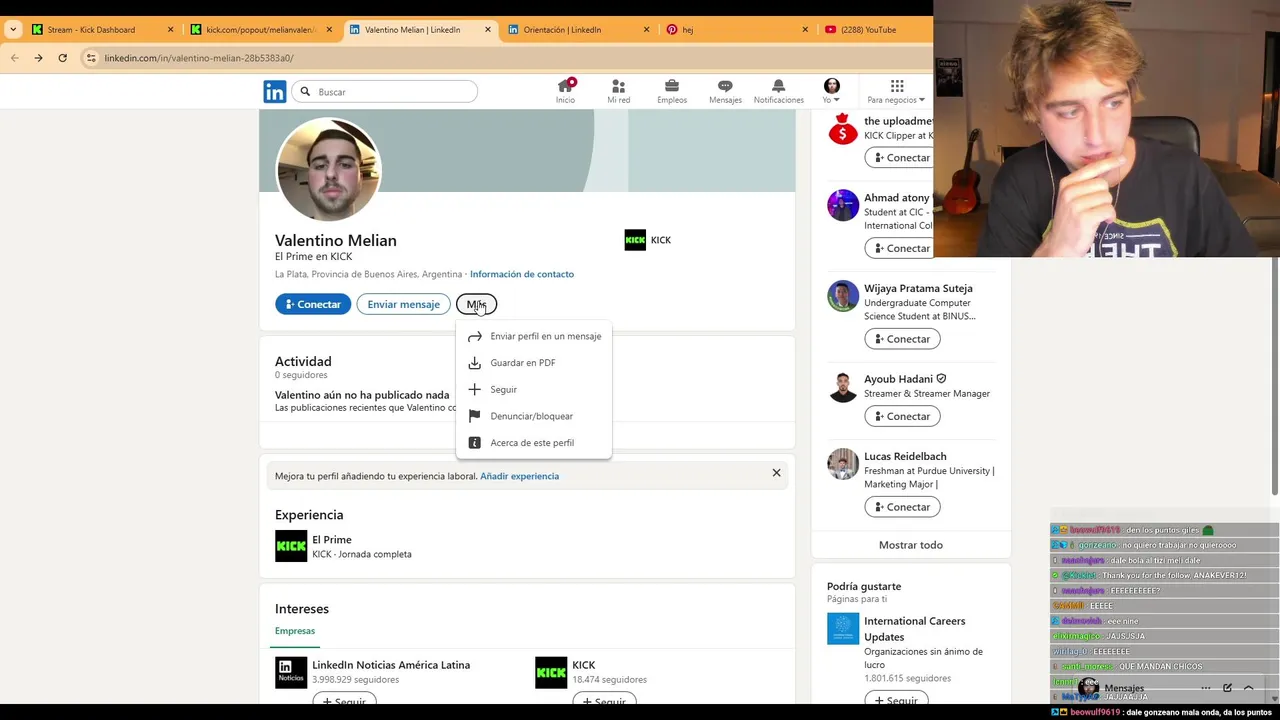Toggle the Más dropdown button

476,304
